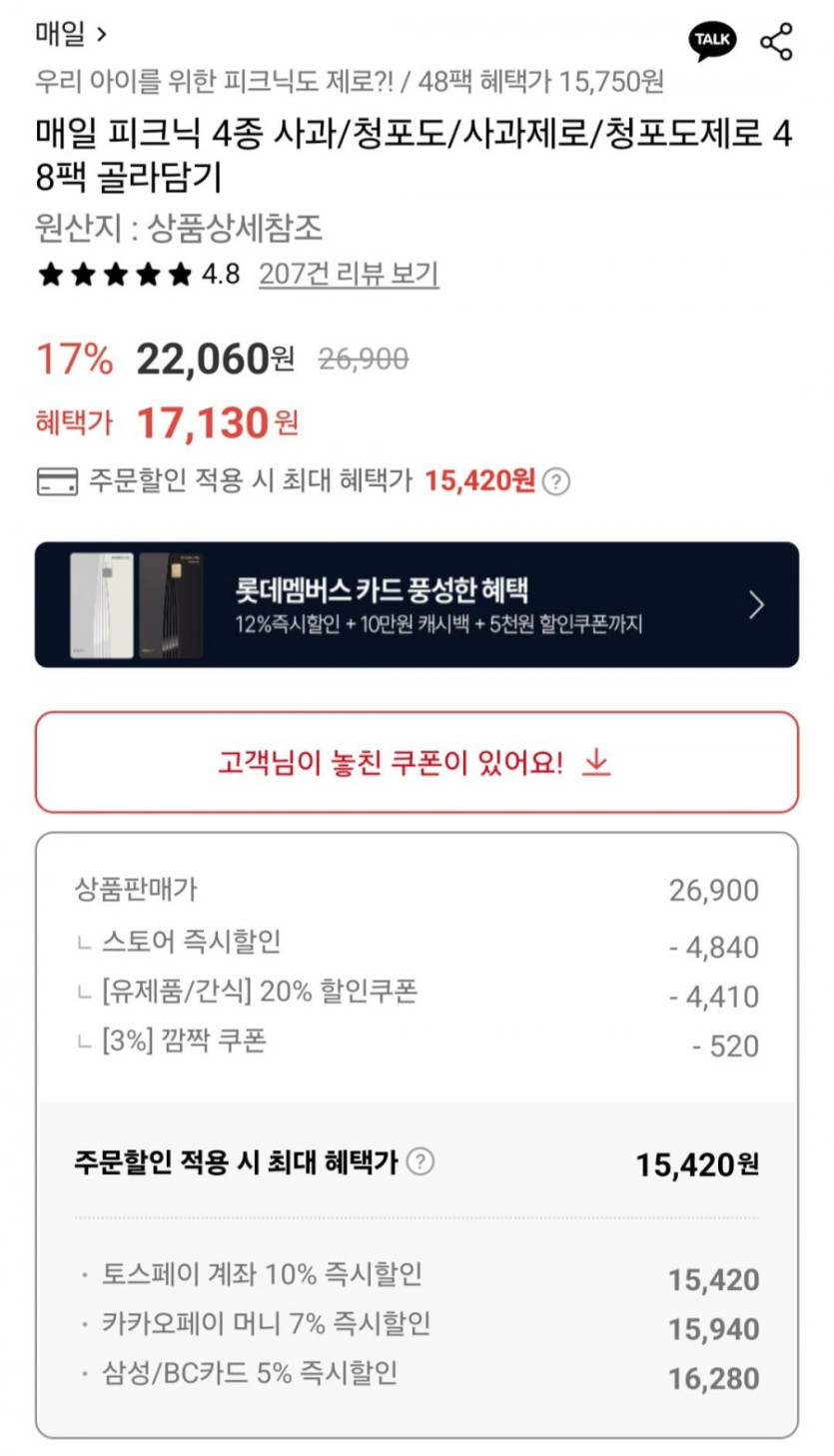Click the 스토어 즉시할인 row

pyautogui.click(x=191, y=942)
